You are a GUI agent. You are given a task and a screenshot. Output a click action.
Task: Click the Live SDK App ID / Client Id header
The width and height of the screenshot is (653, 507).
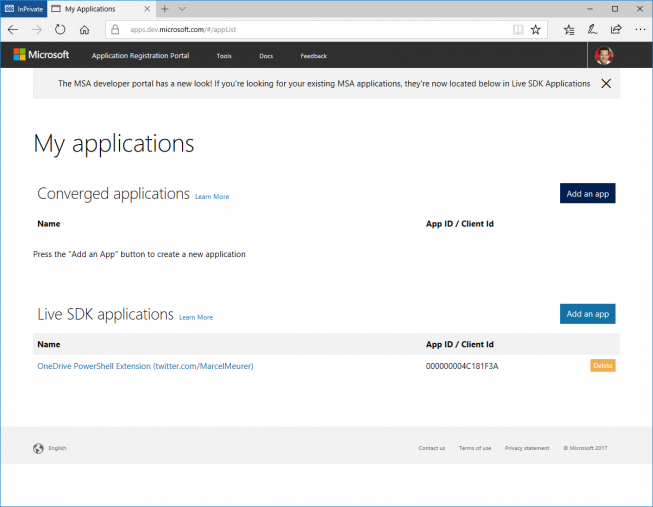click(x=460, y=344)
